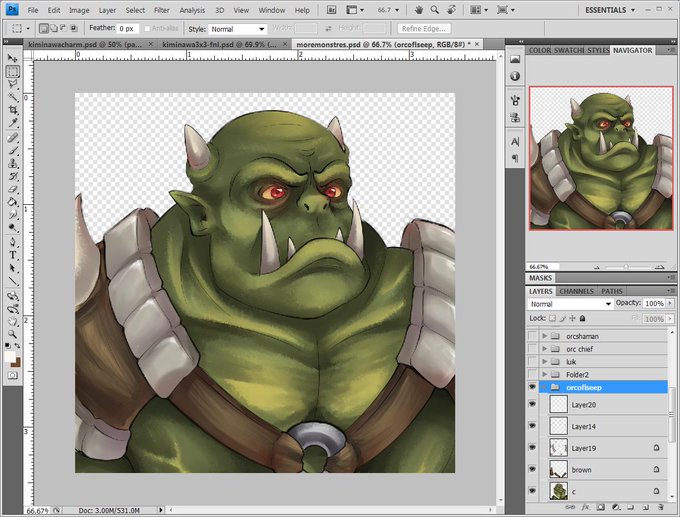Viewport: 680px width, 517px height.
Task: Hide Layer19
Action: click(532, 448)
